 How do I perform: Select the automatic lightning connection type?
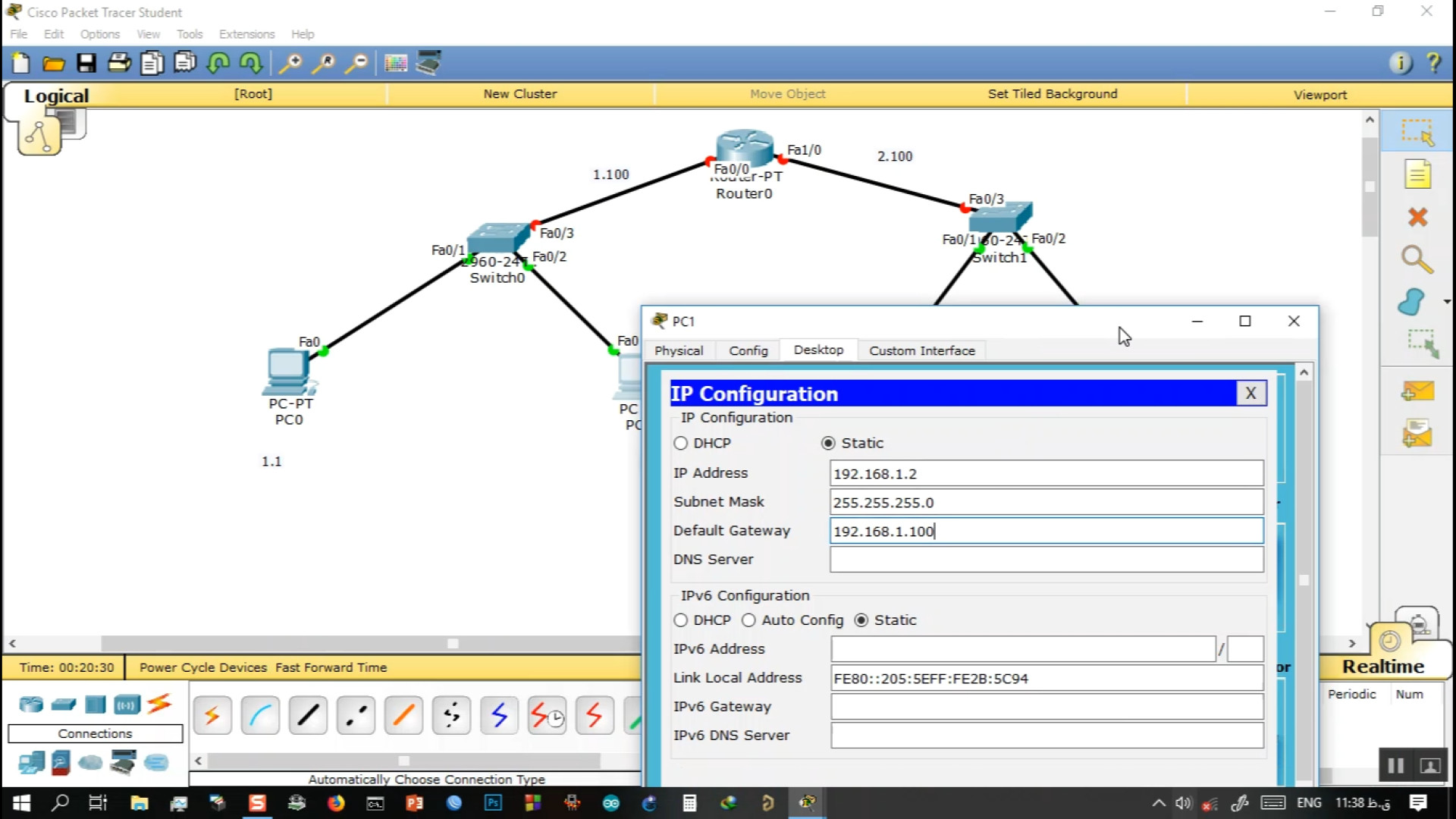pyautogui.click(x=212, y=715)
